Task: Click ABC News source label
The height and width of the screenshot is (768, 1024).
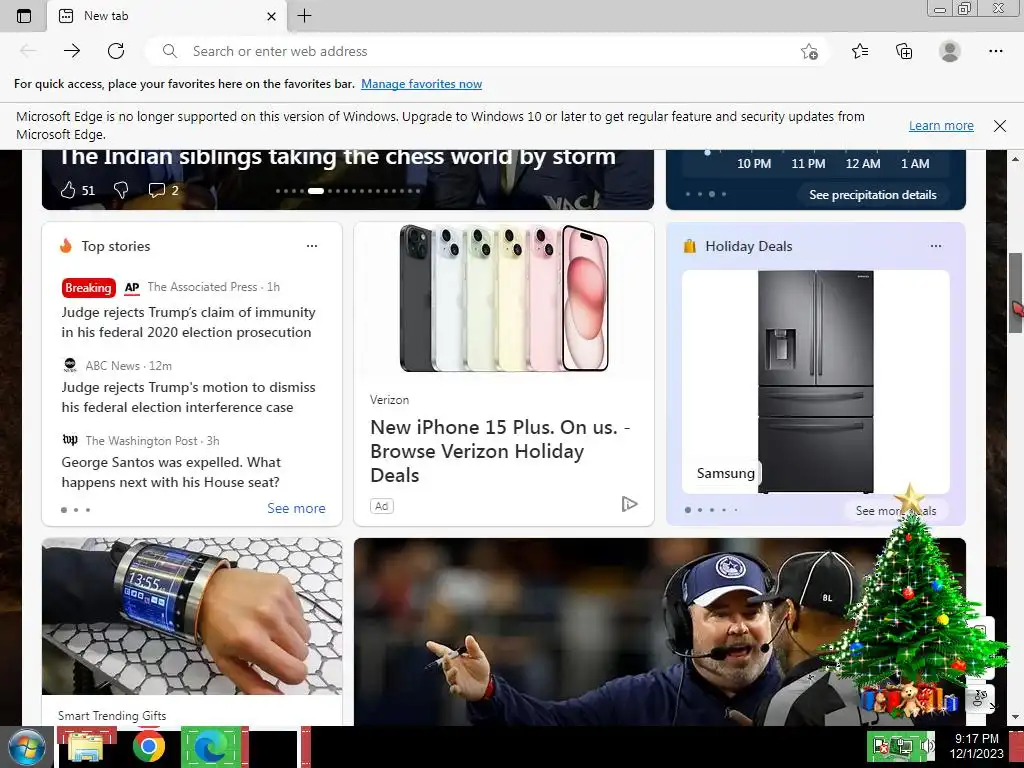Action: (x=112, y=366)
